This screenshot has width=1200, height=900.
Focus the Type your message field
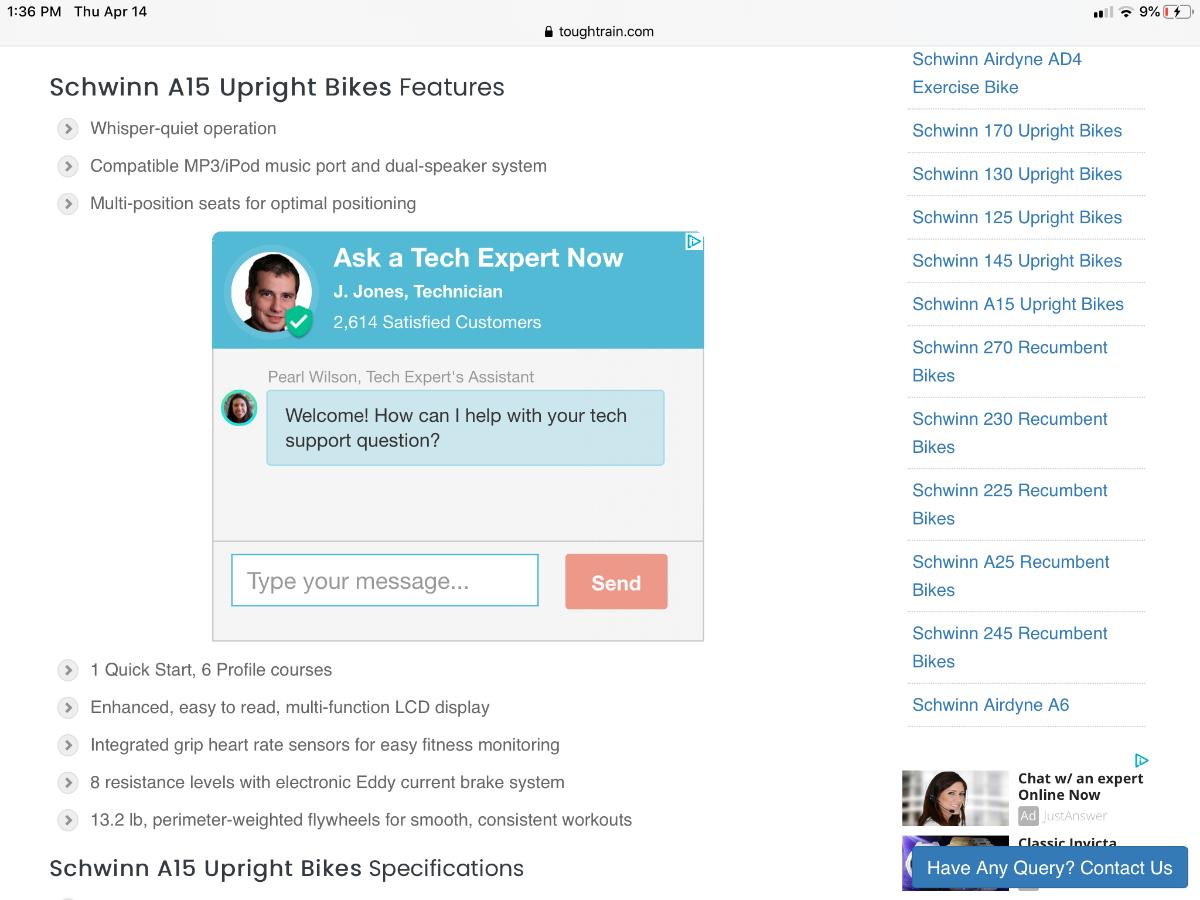(x=385, y=581)
